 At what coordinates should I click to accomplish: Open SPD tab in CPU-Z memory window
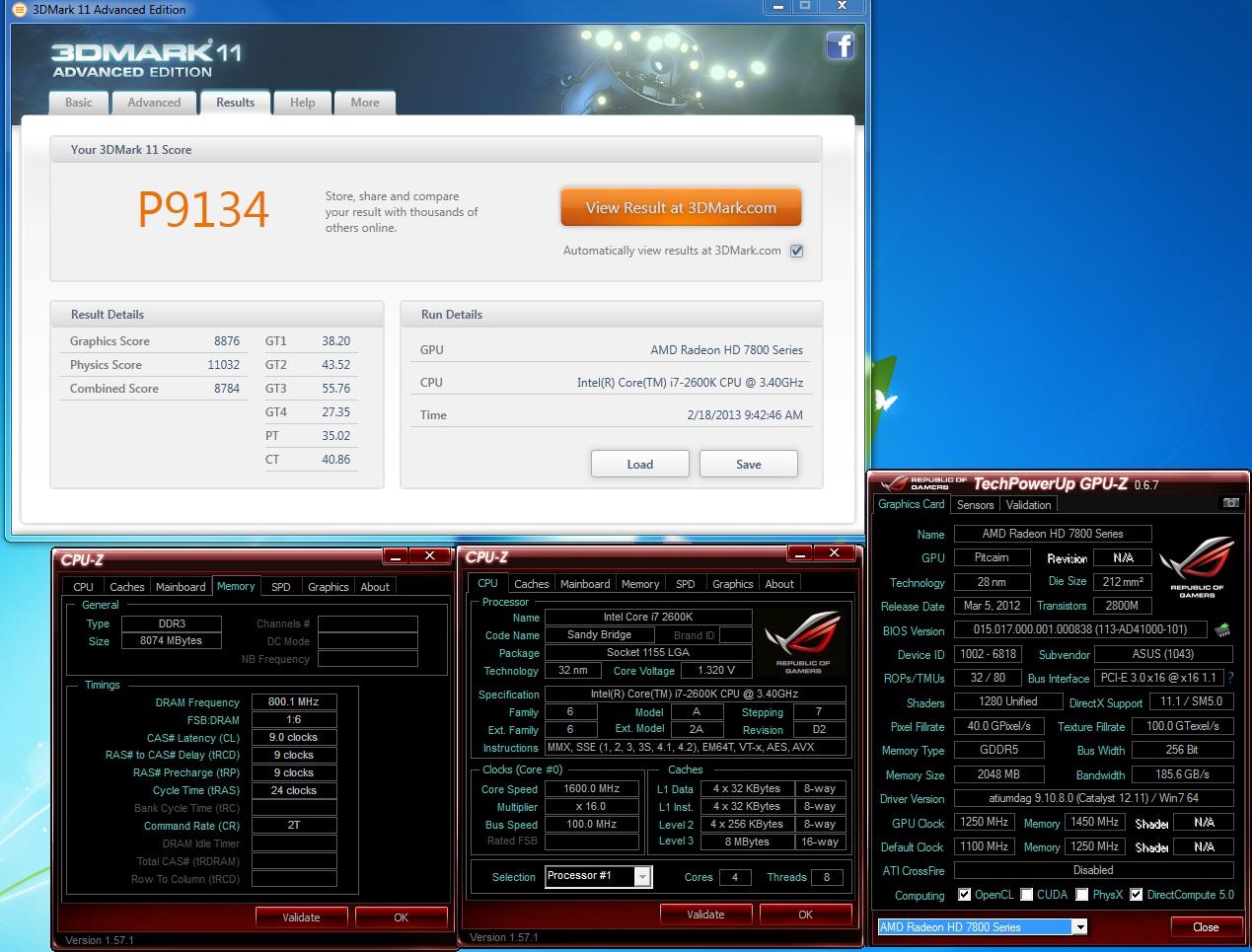281,587
